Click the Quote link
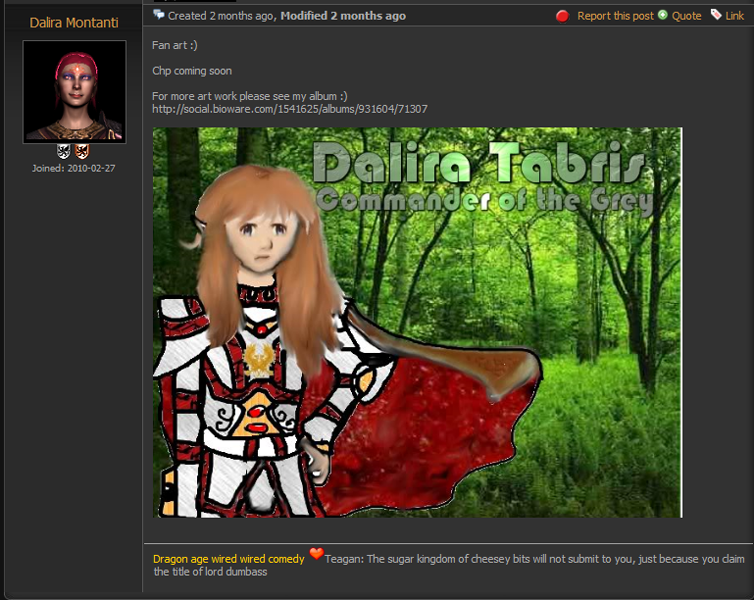754x600 pixels. tap(686, 16)
